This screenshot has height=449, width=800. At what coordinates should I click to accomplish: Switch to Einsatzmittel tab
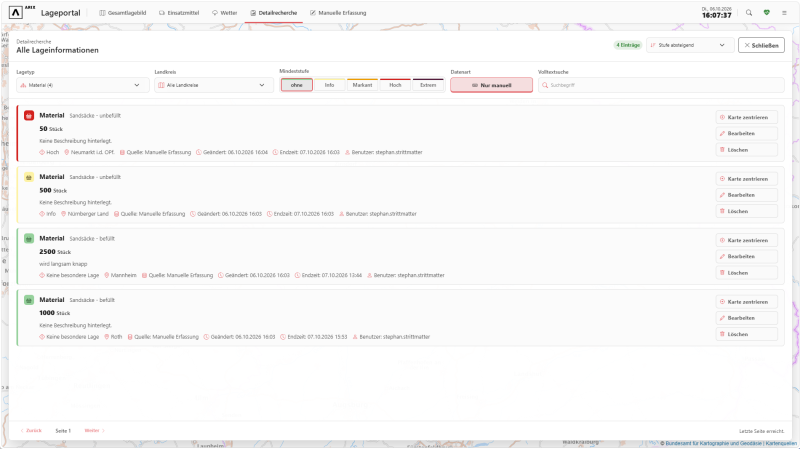(179, 13)
